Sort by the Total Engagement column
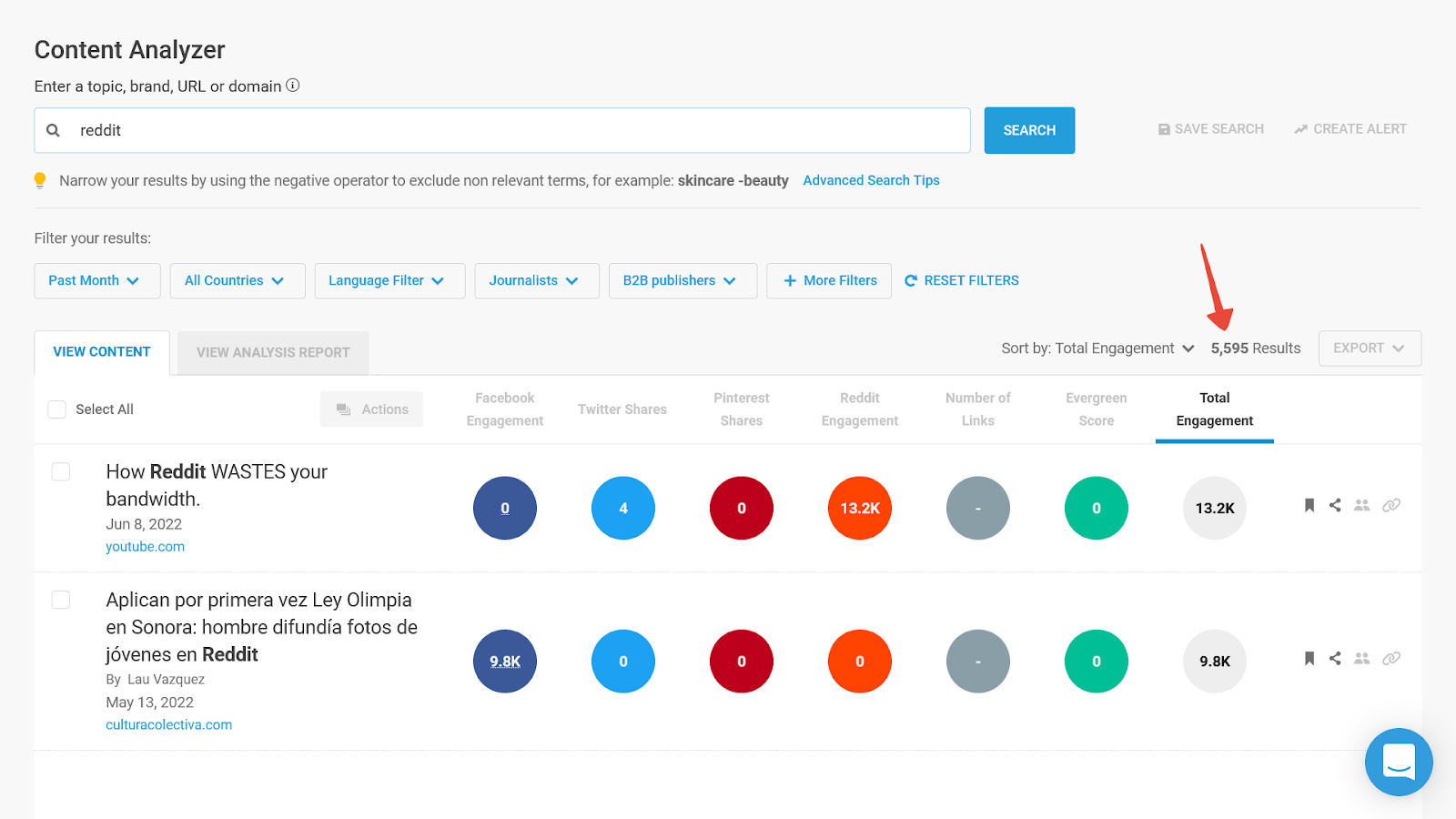This screenshot has height=819, width=1456. (x=1215, y=409)
